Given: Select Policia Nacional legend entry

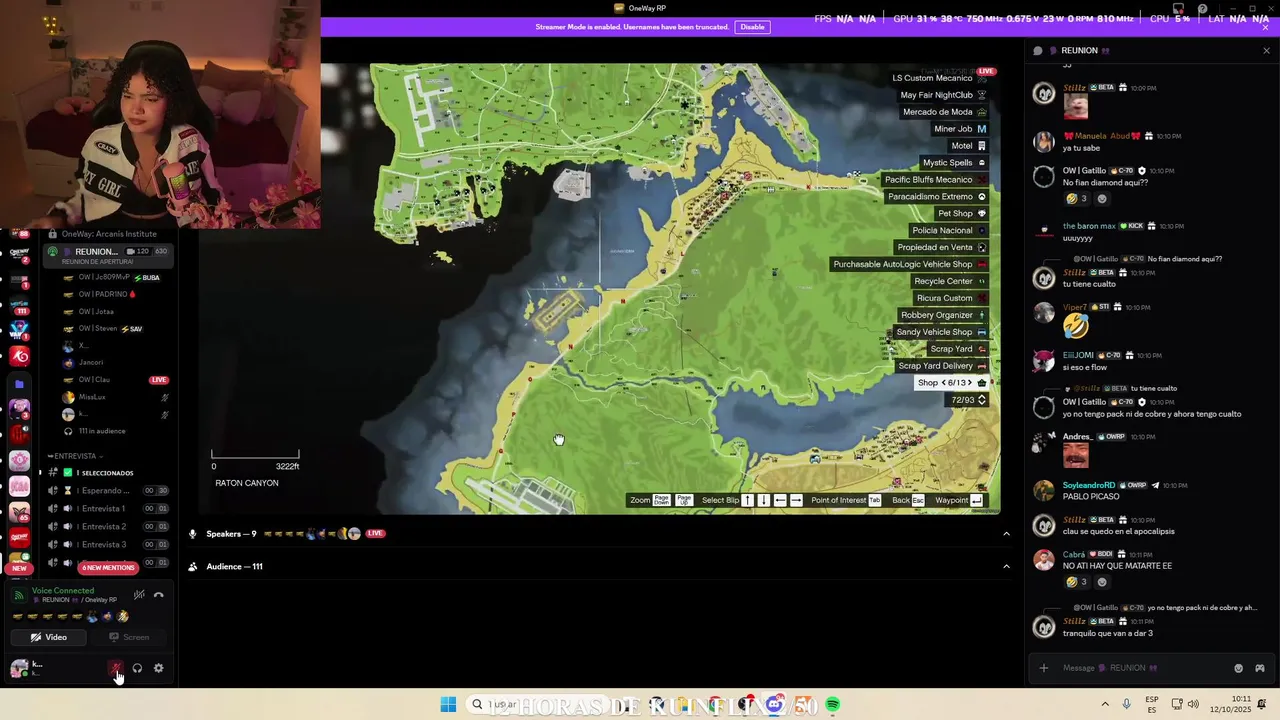Looking at the screenshot, I should tap(949, 230).
